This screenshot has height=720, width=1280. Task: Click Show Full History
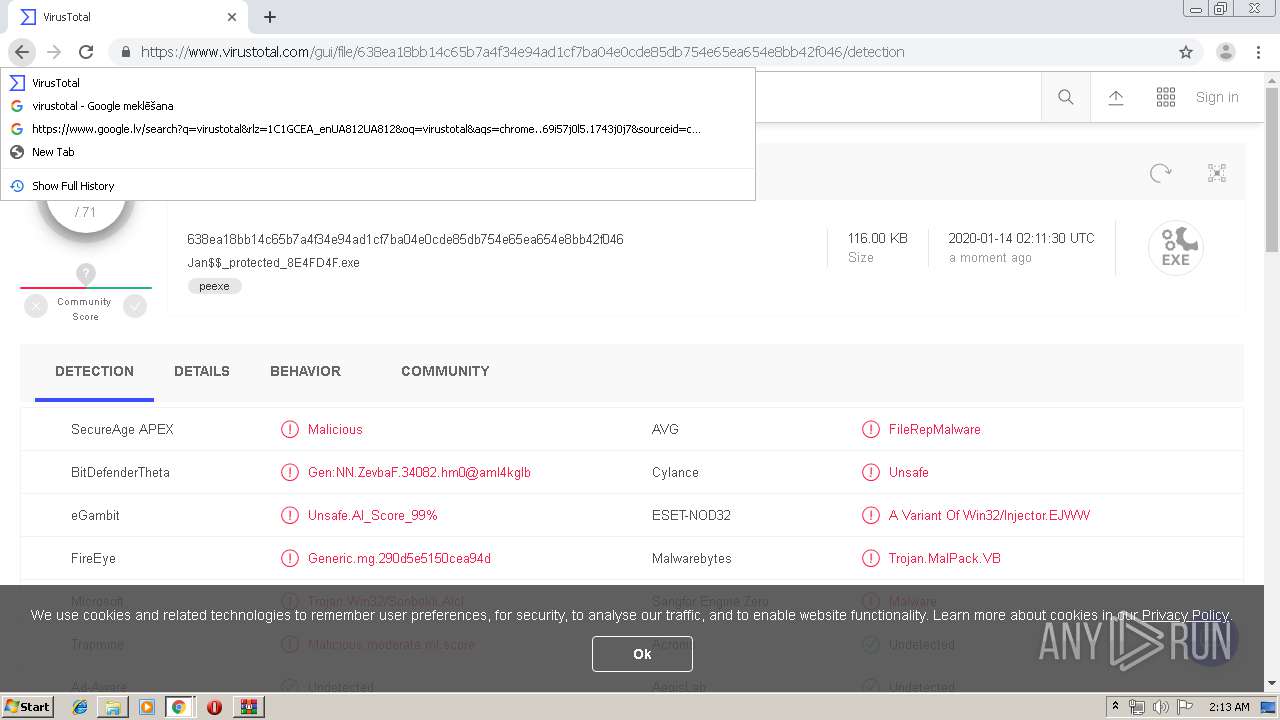pyautogui.click(x=378, y=186)
